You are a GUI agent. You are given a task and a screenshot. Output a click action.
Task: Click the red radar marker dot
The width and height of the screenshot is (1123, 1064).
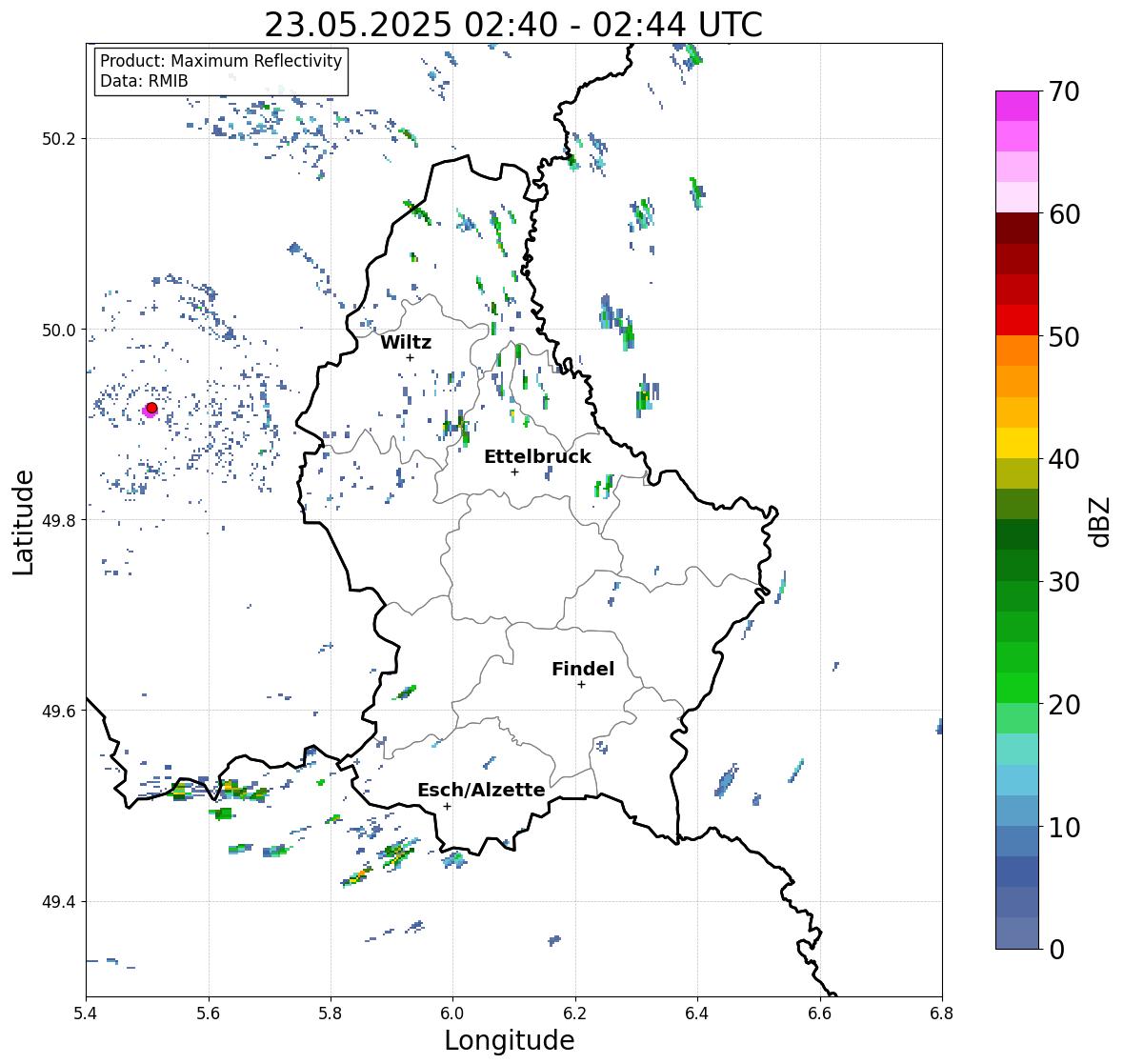click(x=151, y=408)
